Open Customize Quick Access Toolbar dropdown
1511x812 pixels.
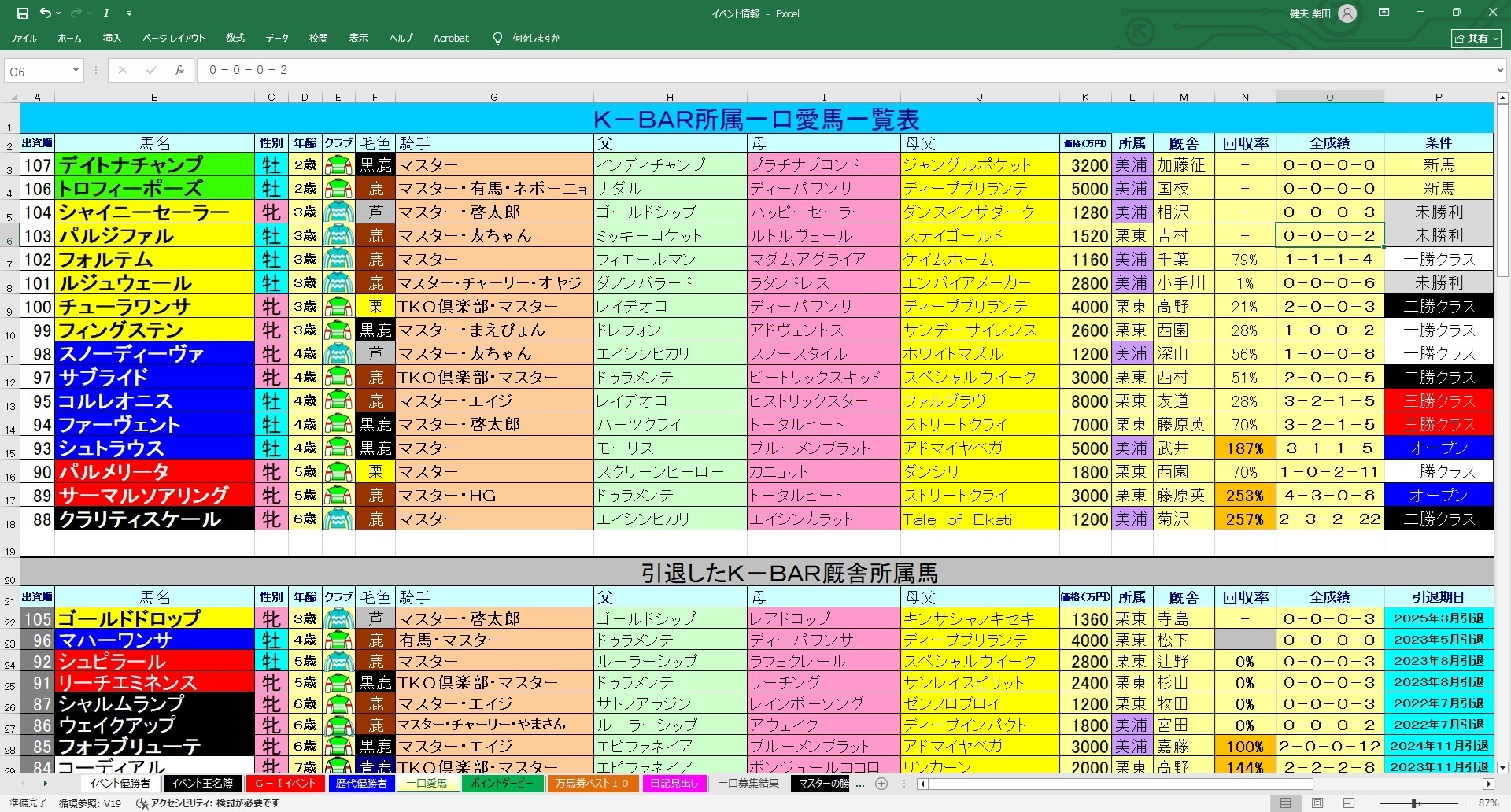(129, 13)
